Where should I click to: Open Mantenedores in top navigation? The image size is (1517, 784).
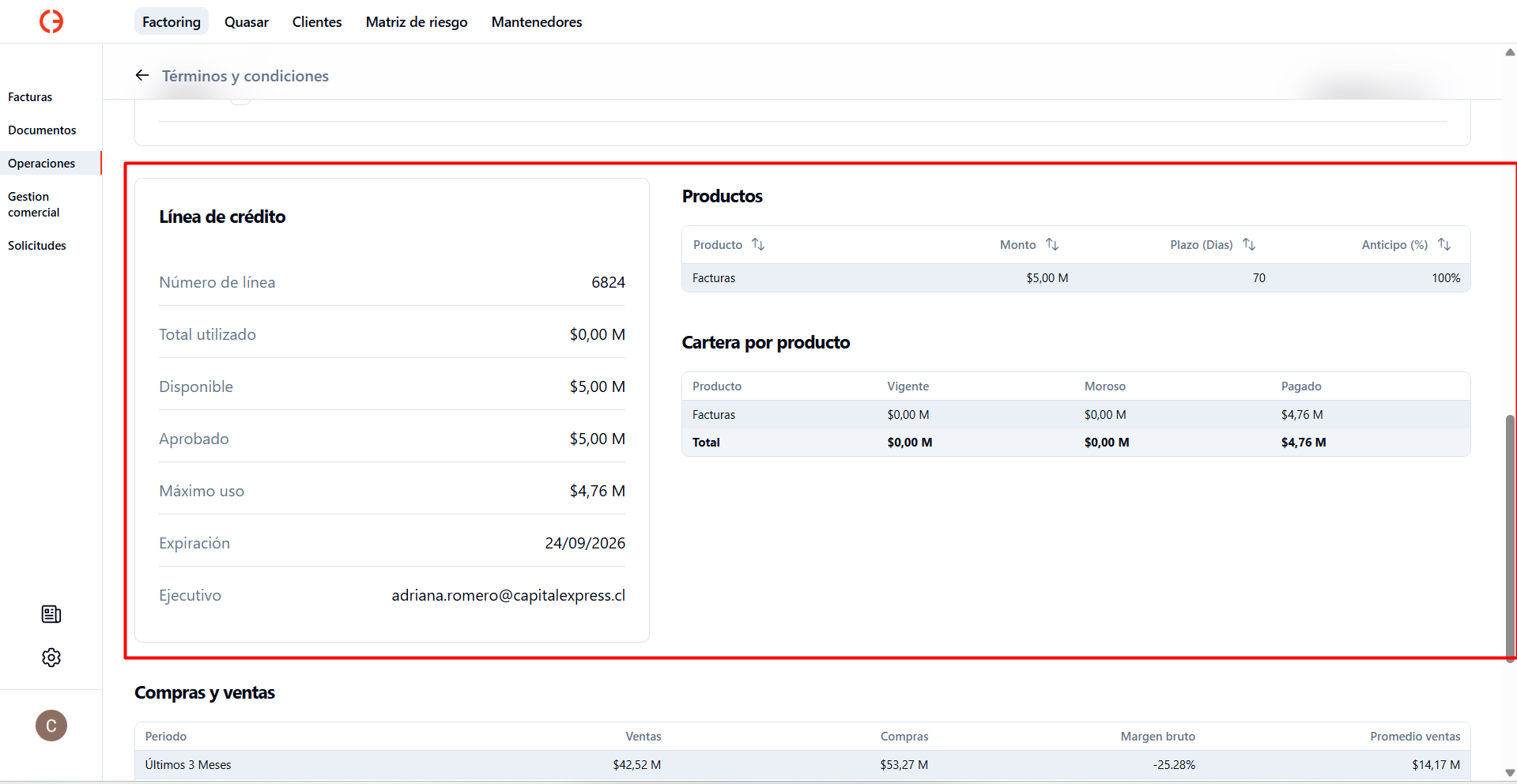pos(537,21)
